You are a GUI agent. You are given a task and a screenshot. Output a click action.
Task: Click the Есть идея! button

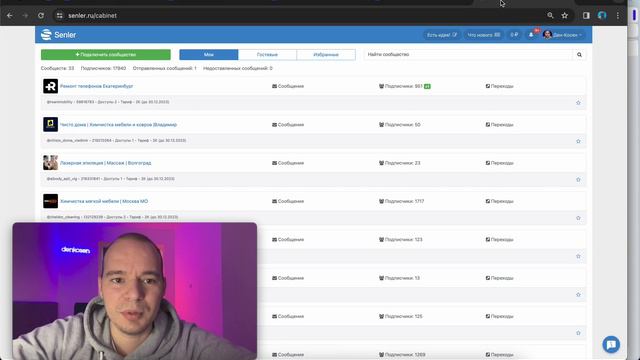[x=442, y=35]
